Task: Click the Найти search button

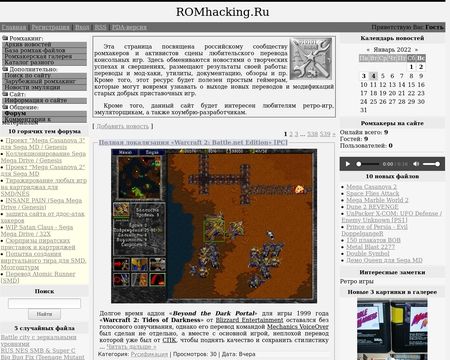Action: 44,314
